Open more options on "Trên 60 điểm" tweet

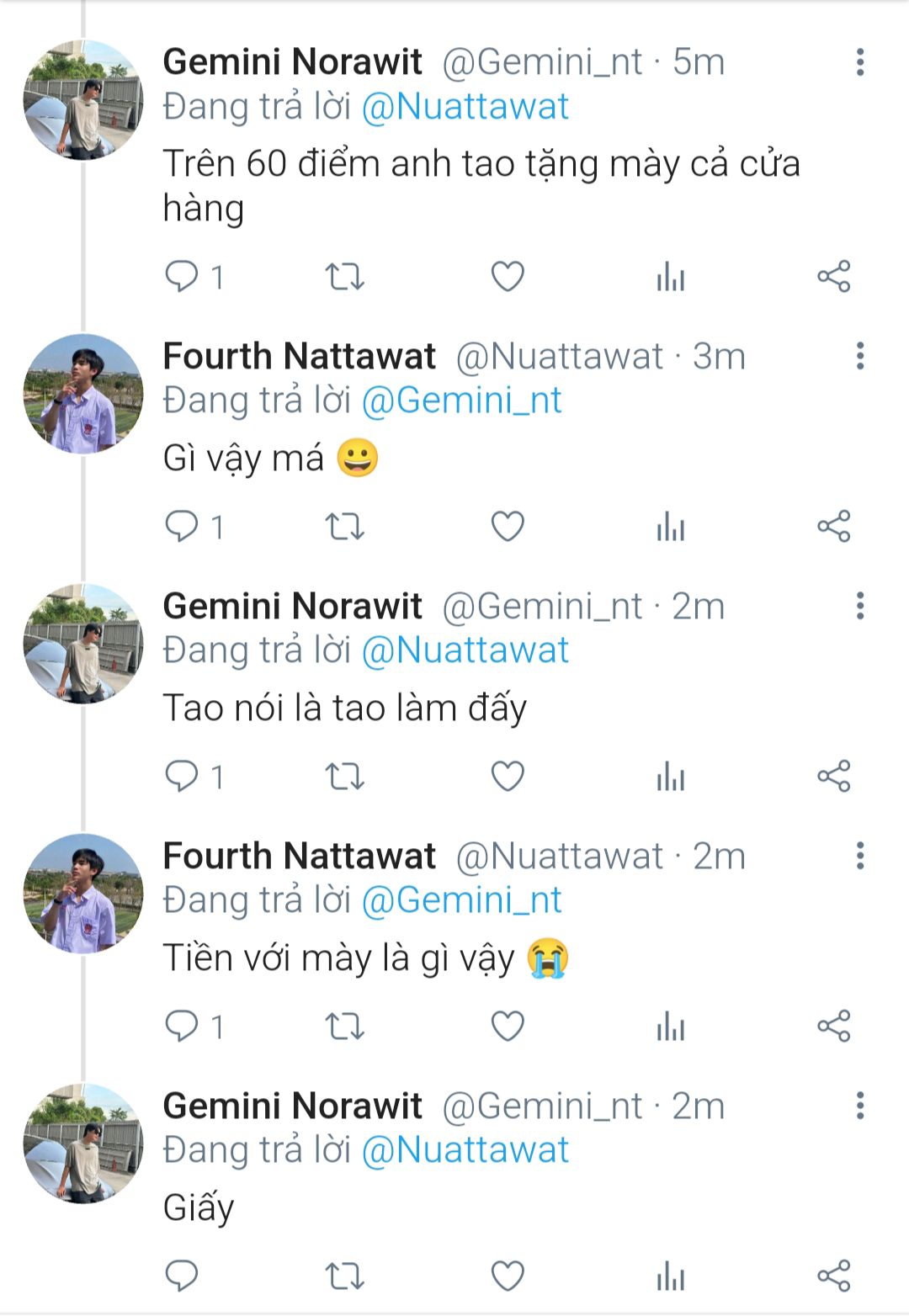click(859, 62)
